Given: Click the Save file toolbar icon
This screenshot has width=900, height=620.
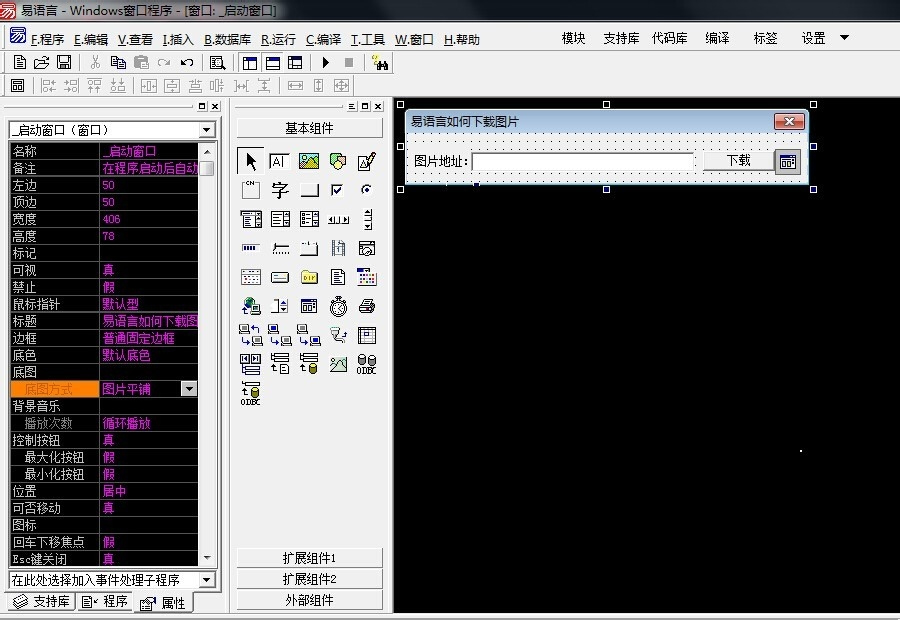Looking at the screenshot, I should pyautogui.click(x=64, y=62).
